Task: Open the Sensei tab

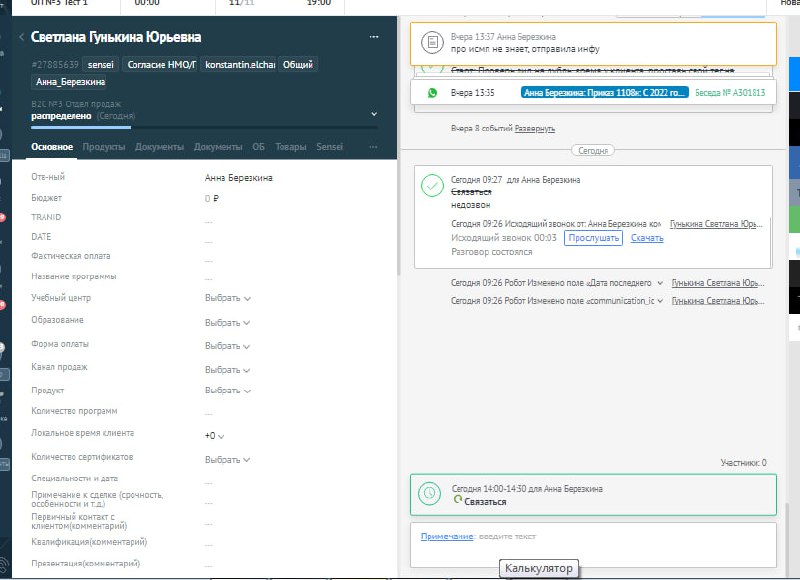Action: [329, 147]
